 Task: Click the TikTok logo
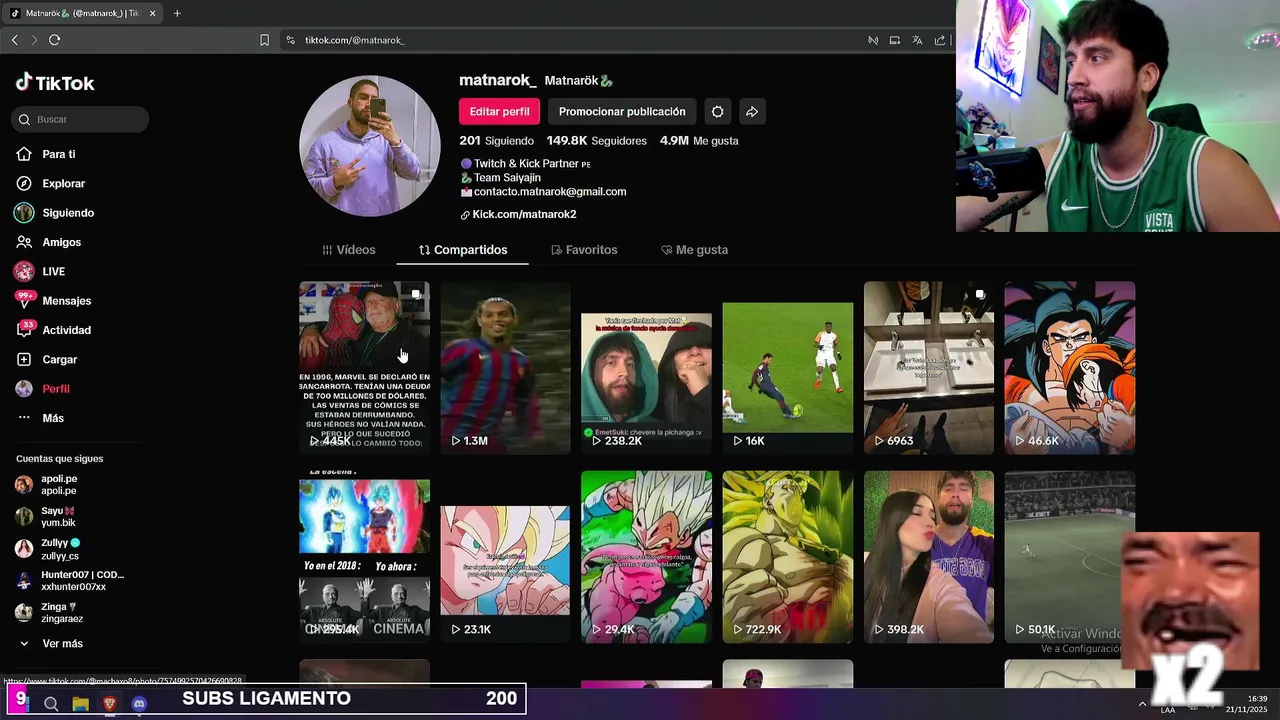[55, 83]
